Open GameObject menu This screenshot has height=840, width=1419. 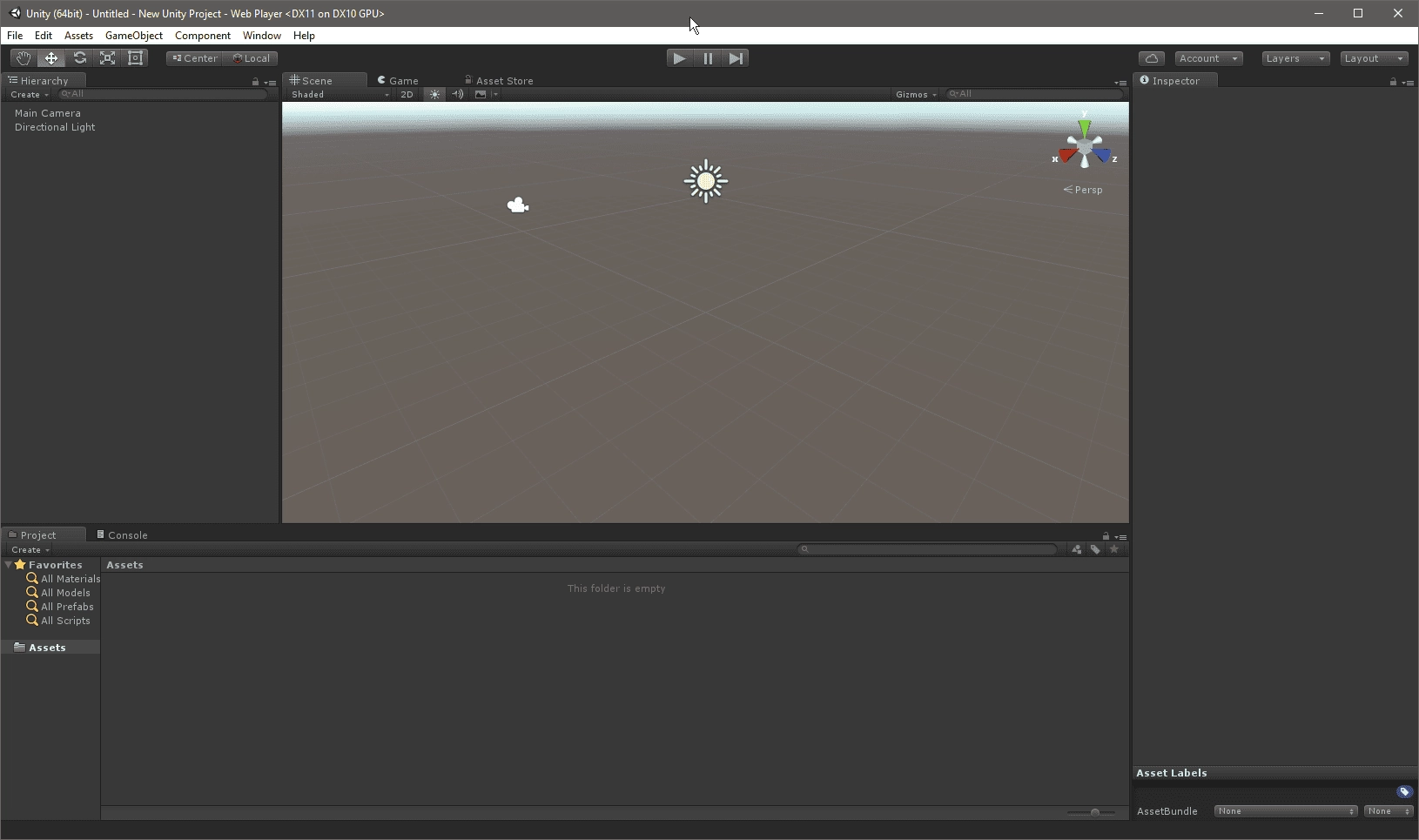[134, 36]
